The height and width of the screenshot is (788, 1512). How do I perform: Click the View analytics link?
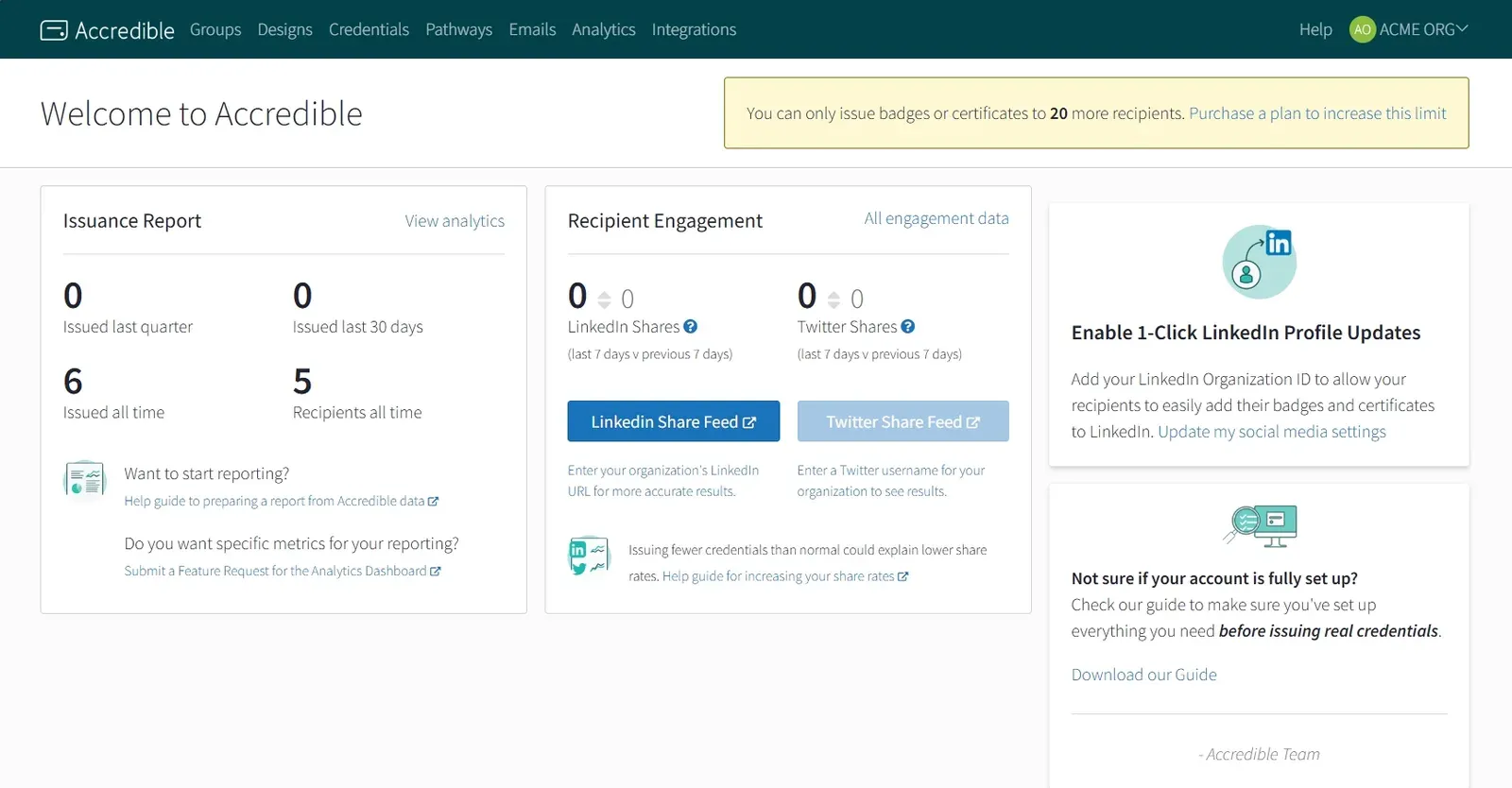(455, 221)
